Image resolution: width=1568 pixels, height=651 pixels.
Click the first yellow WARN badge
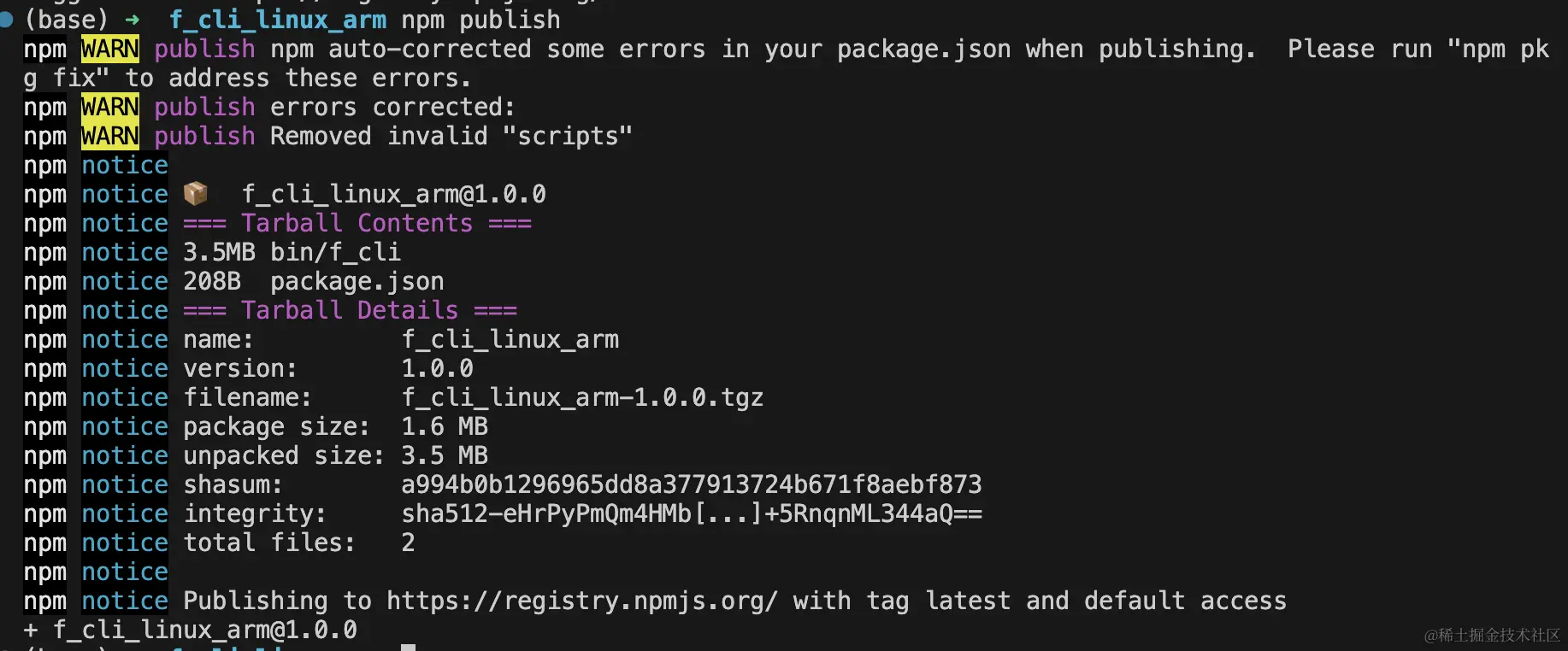pyautogui.click(x=110, y=49)
